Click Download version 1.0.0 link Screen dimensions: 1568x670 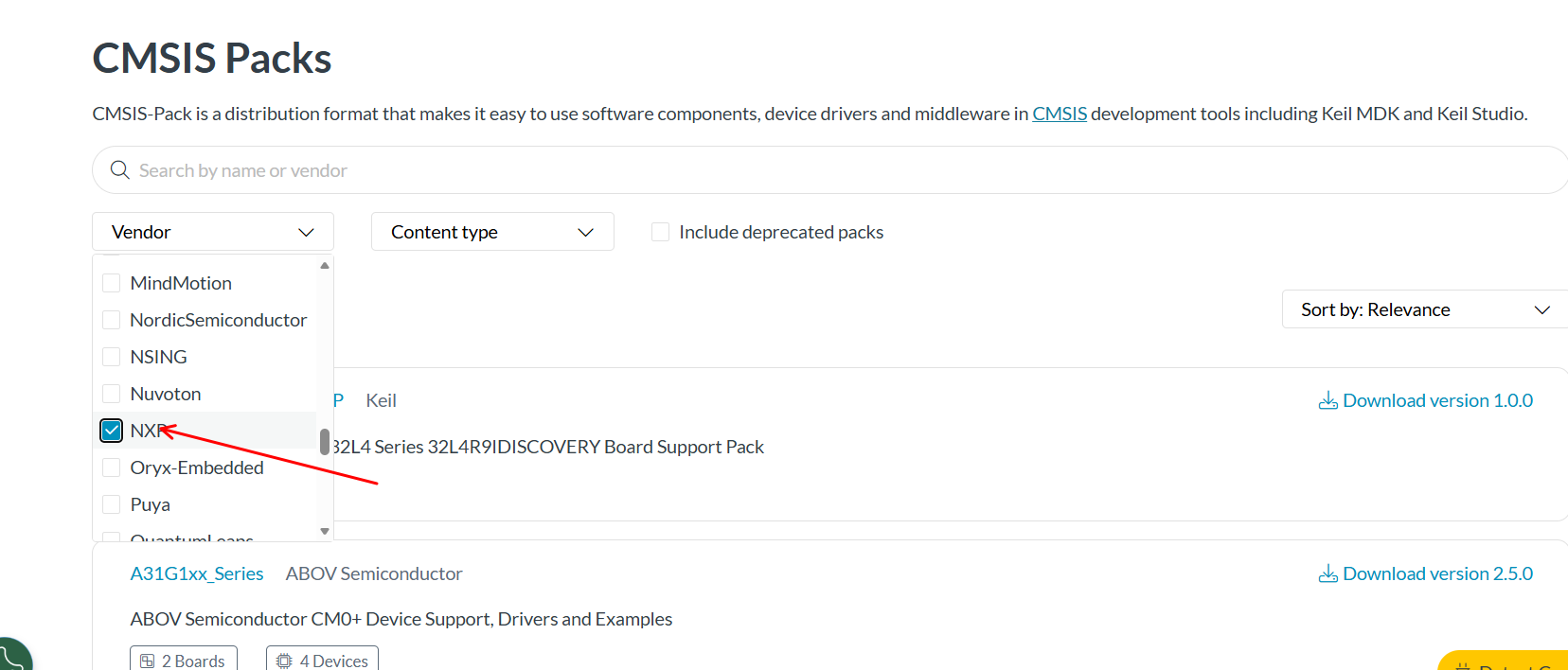1426,400
